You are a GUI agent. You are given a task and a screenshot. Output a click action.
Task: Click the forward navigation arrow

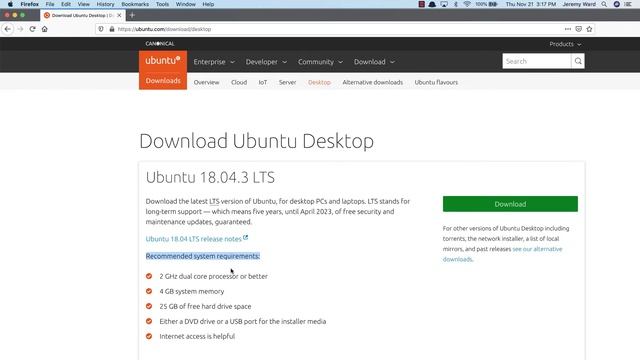[x=20, y=29]
